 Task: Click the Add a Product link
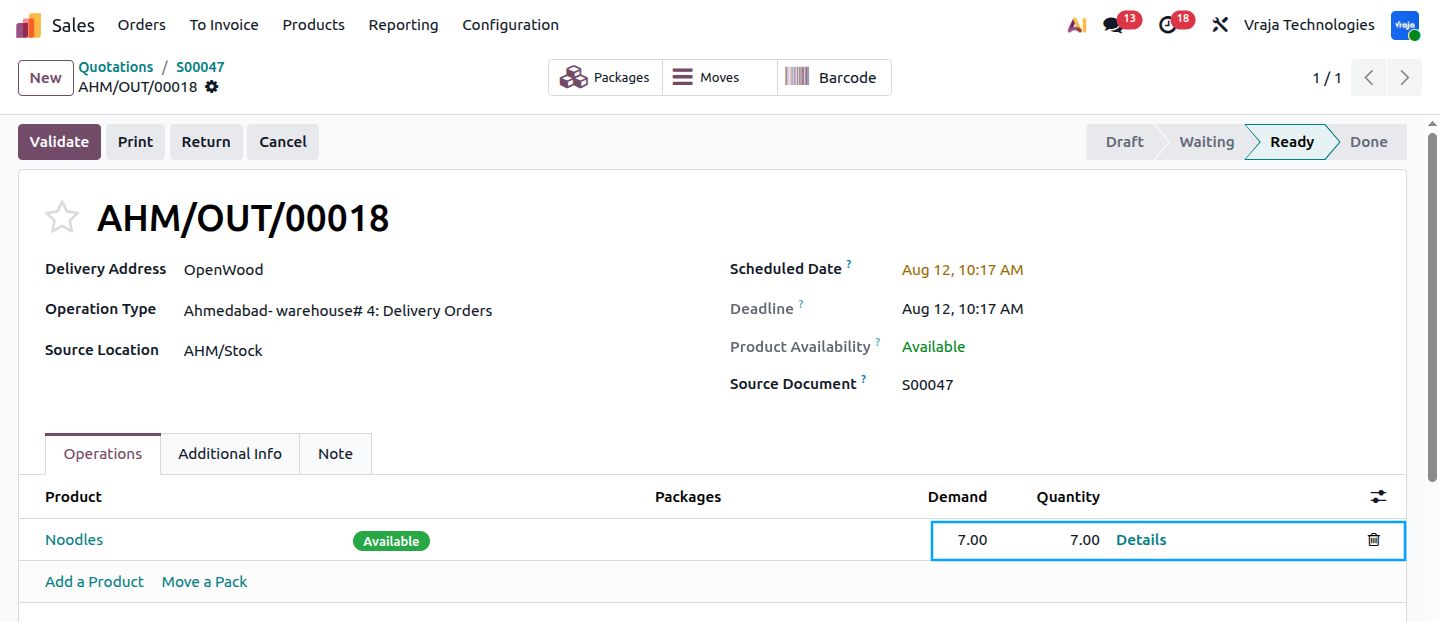point(94,582)
